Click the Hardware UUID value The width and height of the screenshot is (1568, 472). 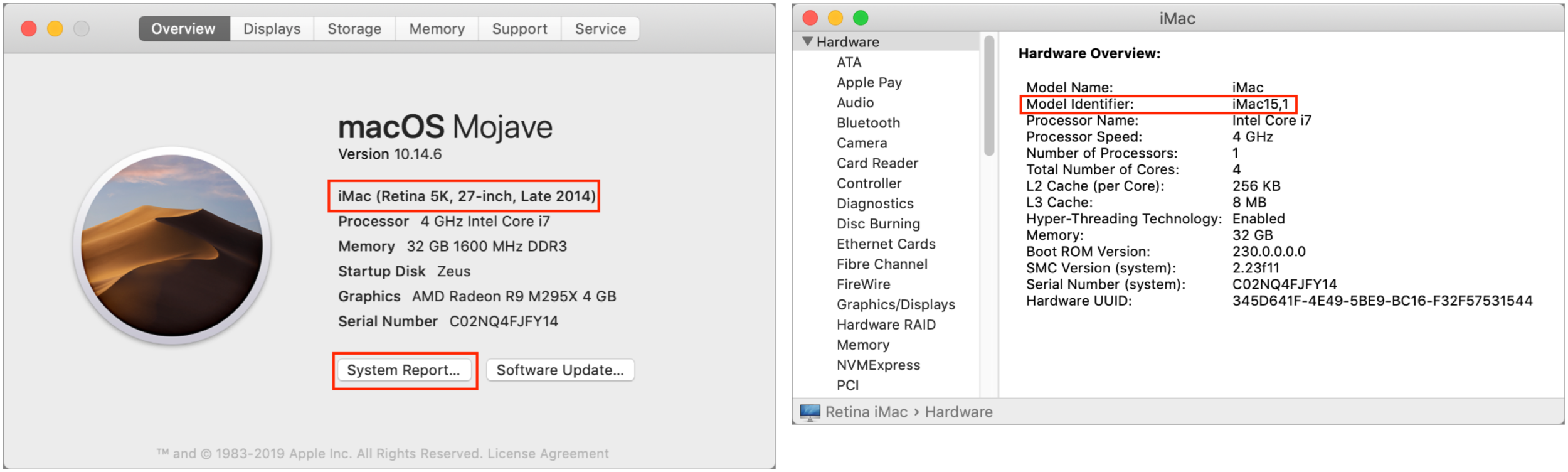(x=1382, y=301)
